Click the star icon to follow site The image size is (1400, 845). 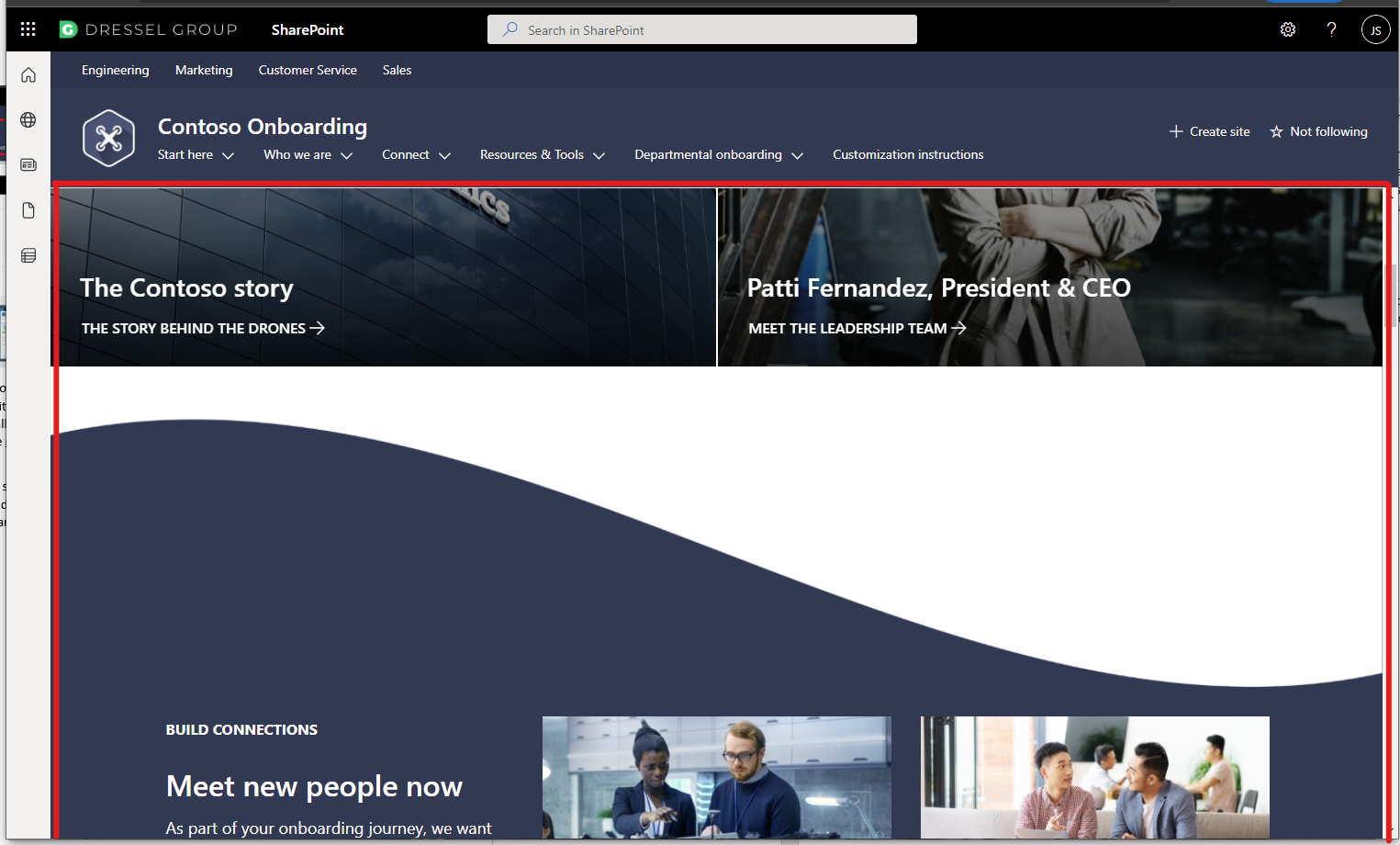tap(1276, 131)
